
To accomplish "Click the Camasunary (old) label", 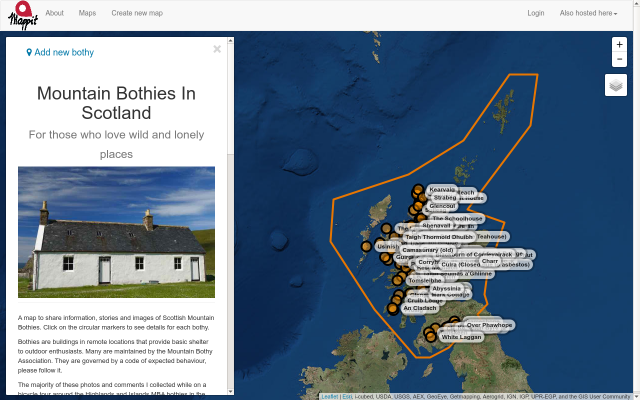I will click(427, 250).
